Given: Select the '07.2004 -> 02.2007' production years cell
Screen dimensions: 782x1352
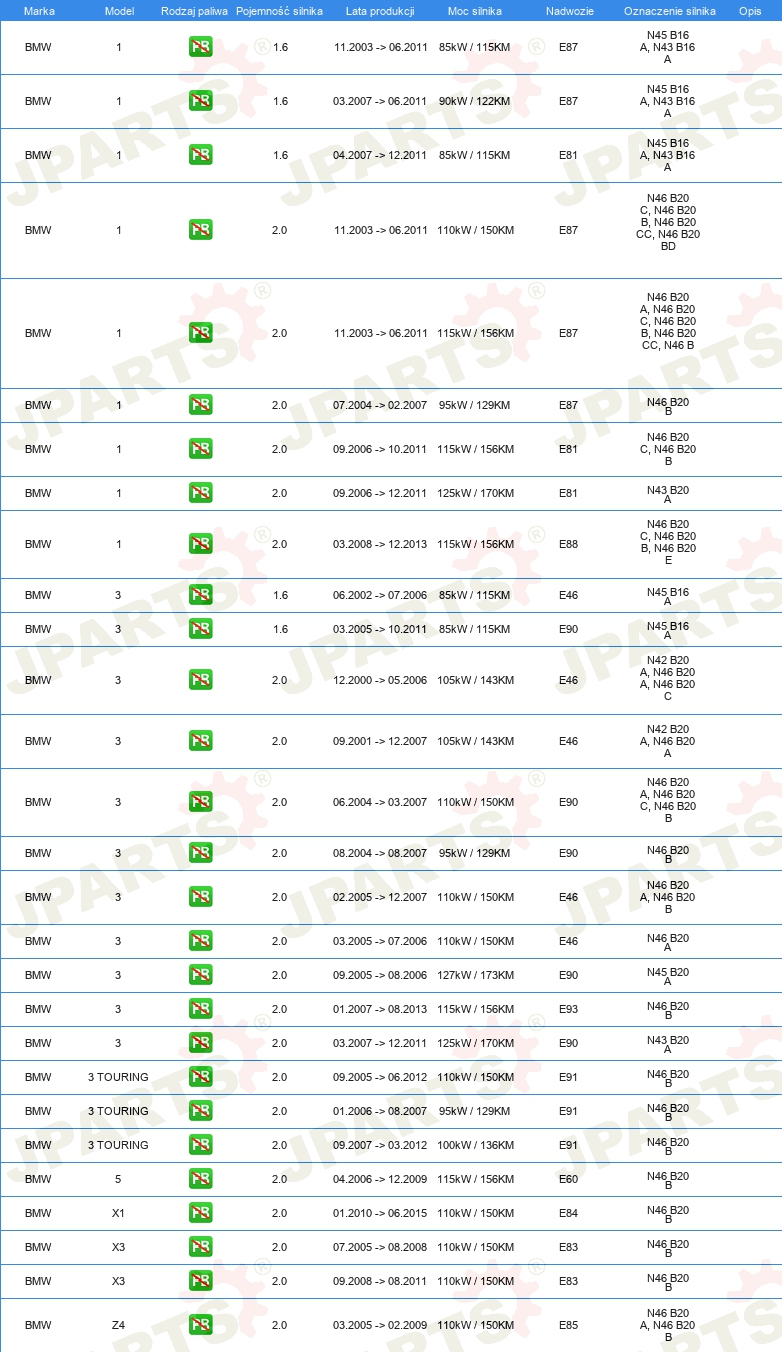Looking at the screenshot, I should [380, 405].
